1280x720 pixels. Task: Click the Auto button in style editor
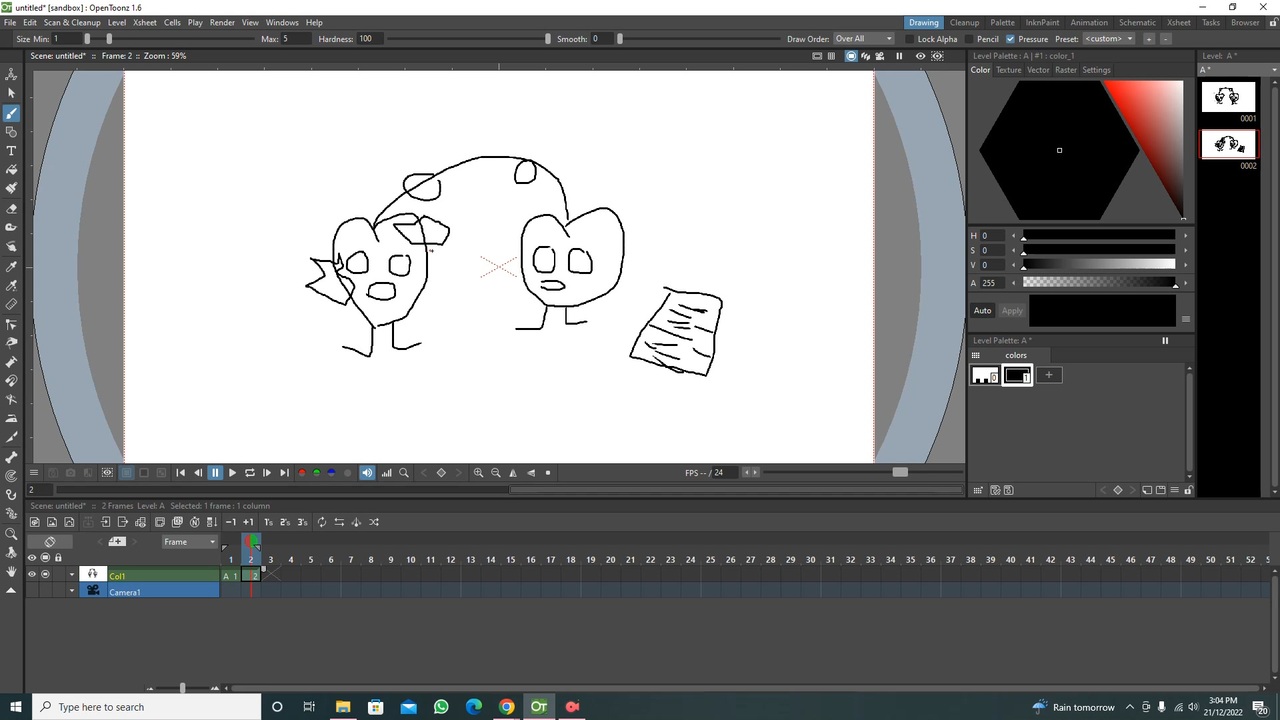tap(982, 311)
